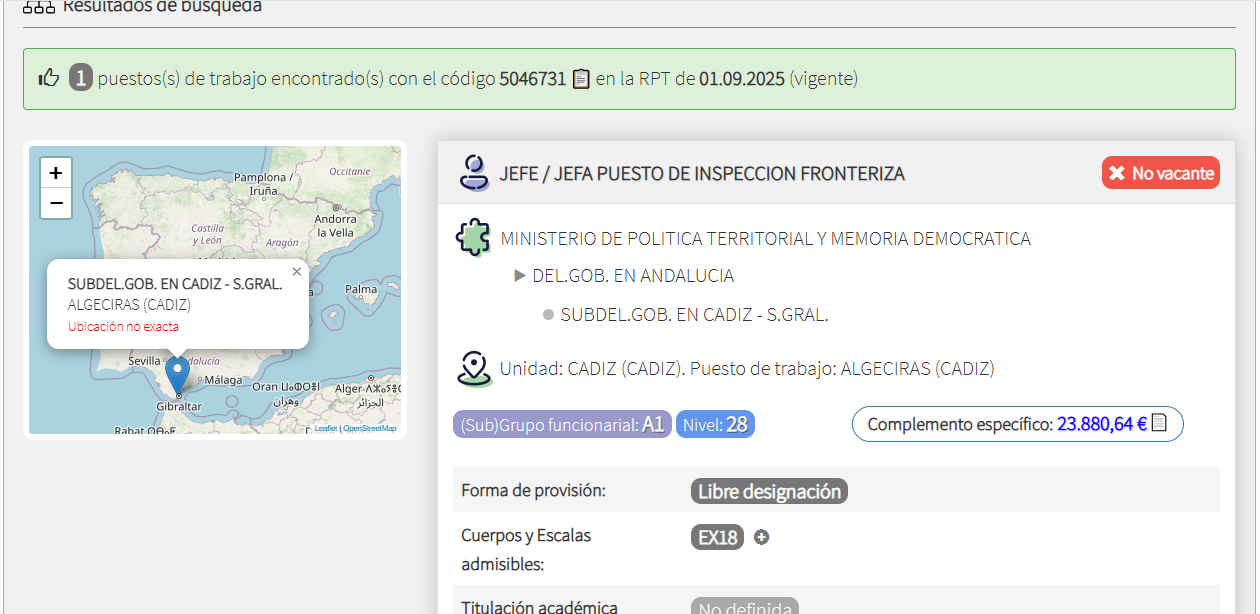Click SUBDEL.GOB. EN CADIZ - S.GRAL. tree item
This screenshot has height=614, width=1260.
694,315
